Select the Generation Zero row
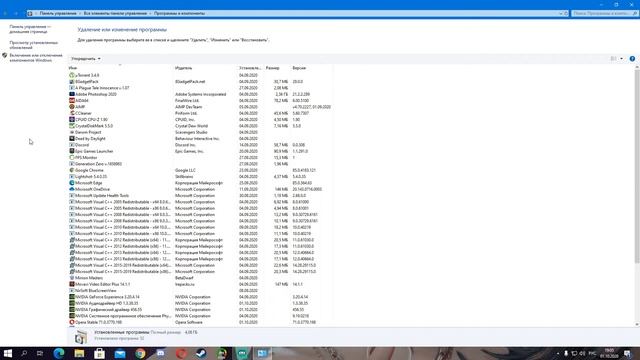Image resolution: width=640 pixels, height=360 pixels. [200, 164]
